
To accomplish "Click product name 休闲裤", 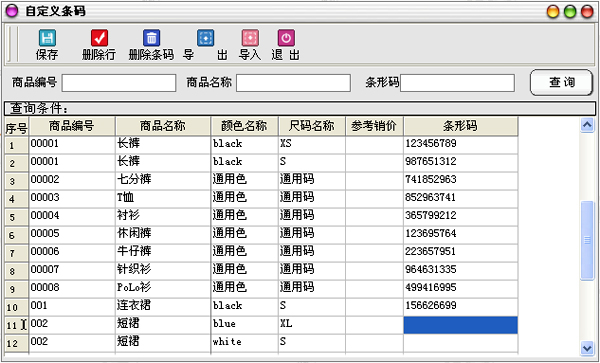I will pyautogui.click(x=134, y=233).
